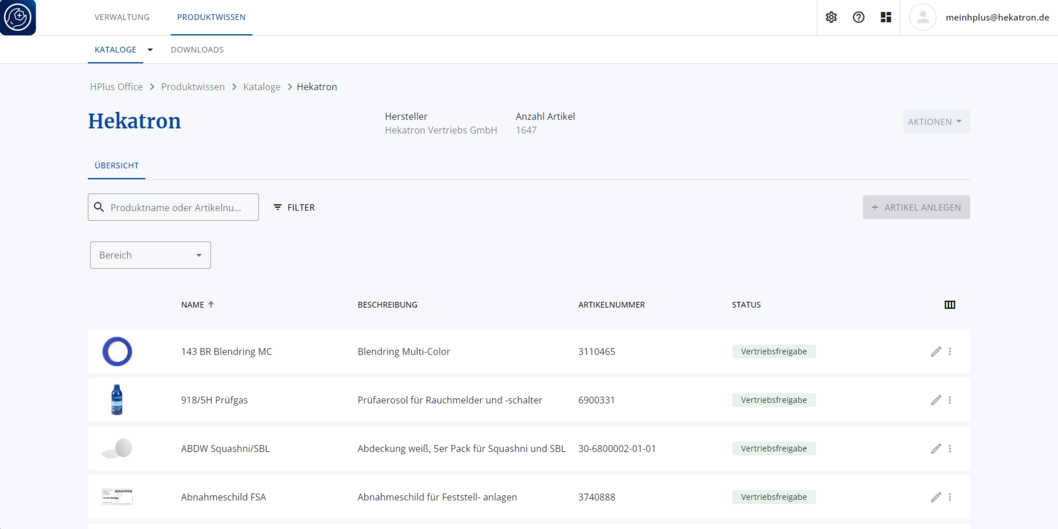Expand the Kataloge submenu arrow

pyautogui.click(x=150, y=50)
